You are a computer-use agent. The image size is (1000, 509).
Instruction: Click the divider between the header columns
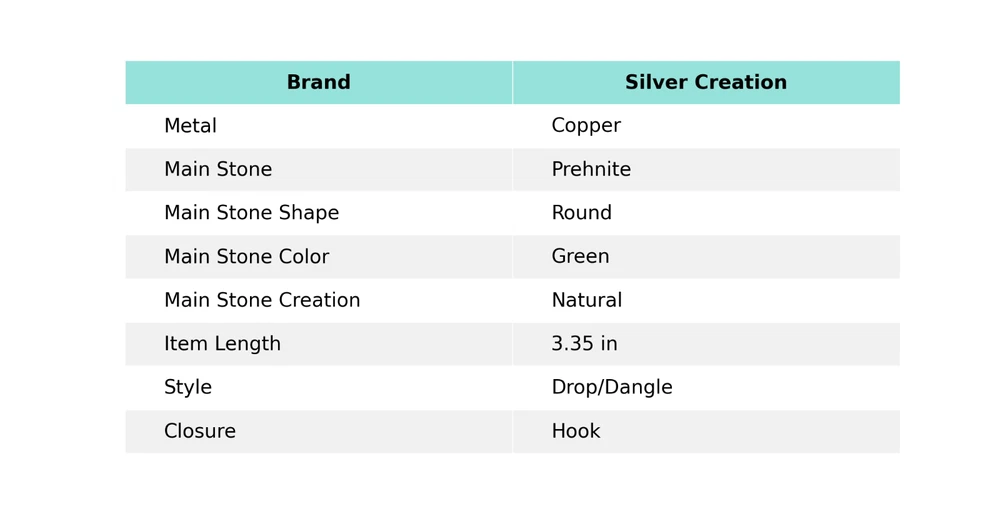click(x=512, y=83)
